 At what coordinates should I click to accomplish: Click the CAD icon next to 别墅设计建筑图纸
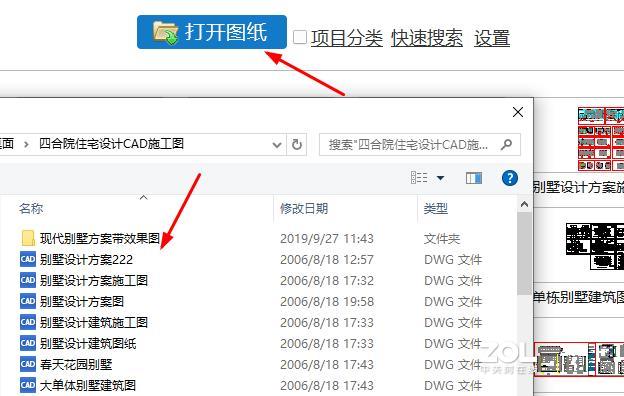click(28, 343)
